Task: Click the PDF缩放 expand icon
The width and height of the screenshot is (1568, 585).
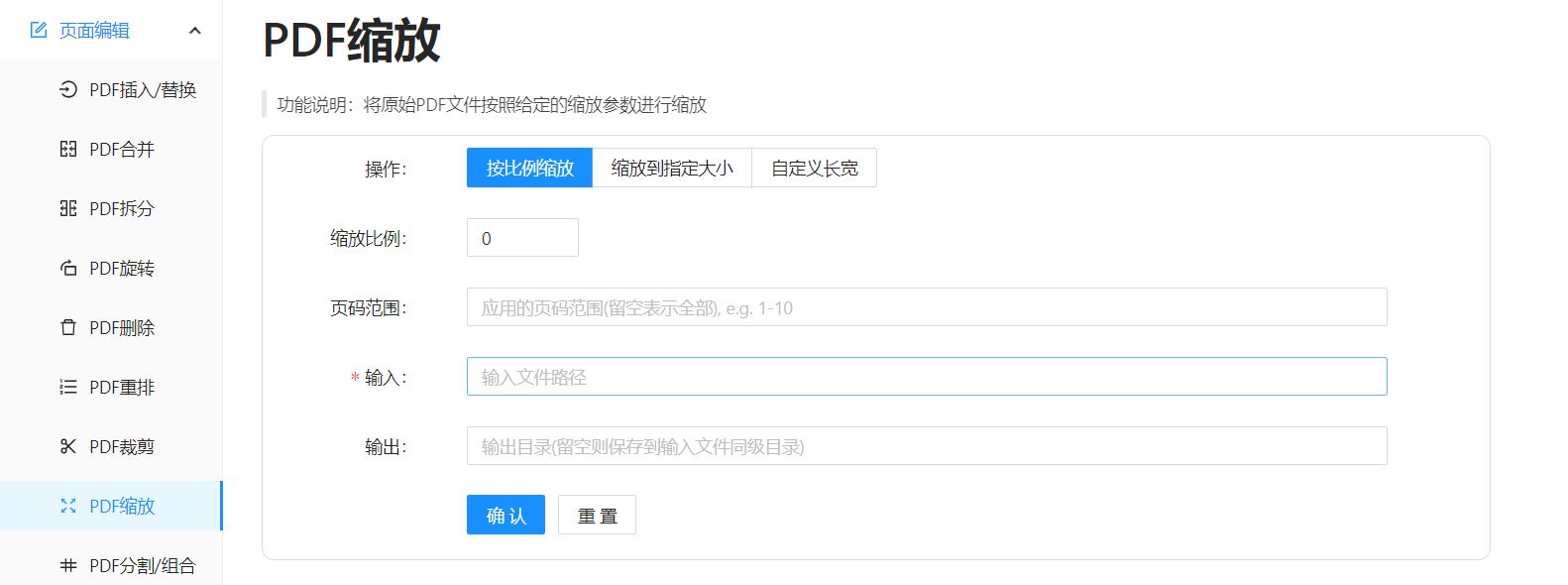Action: 68,506
